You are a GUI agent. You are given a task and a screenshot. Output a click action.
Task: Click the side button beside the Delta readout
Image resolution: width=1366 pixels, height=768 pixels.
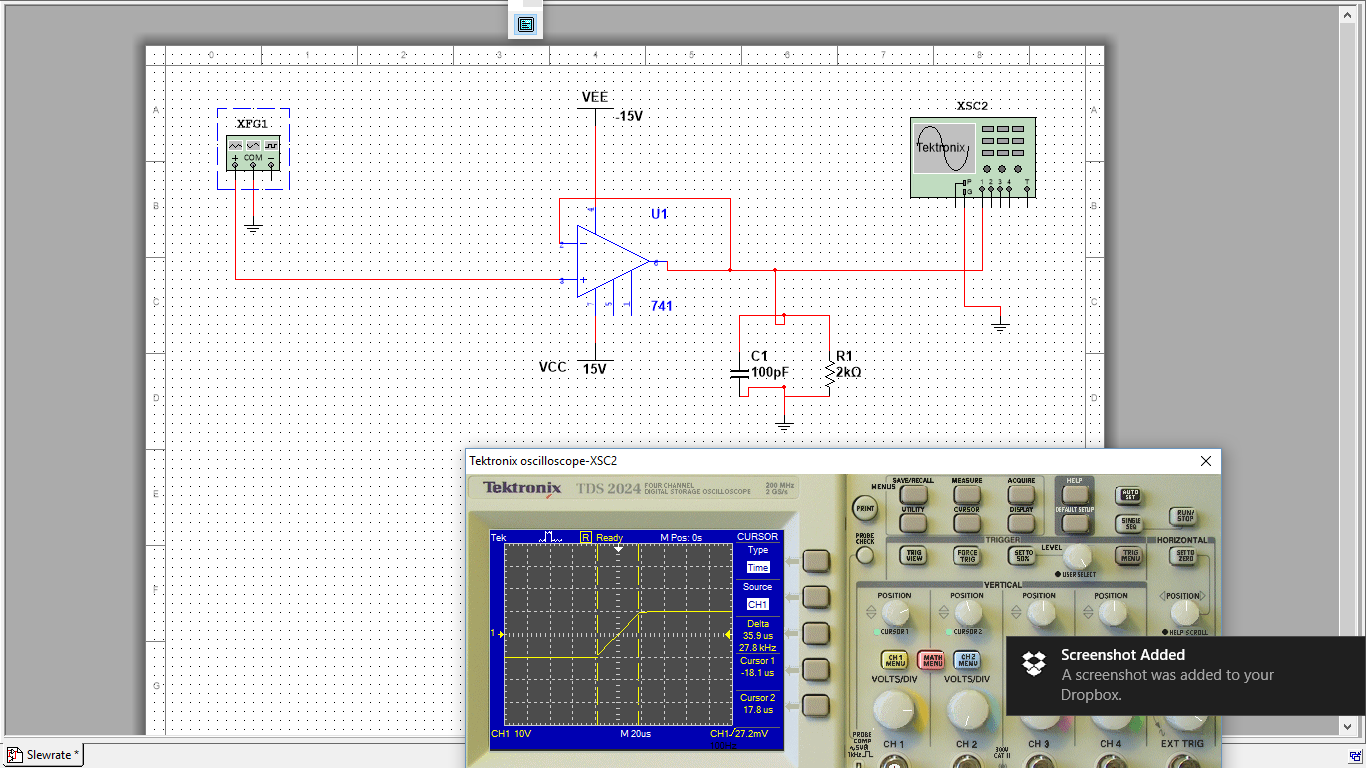pos(817,634)
